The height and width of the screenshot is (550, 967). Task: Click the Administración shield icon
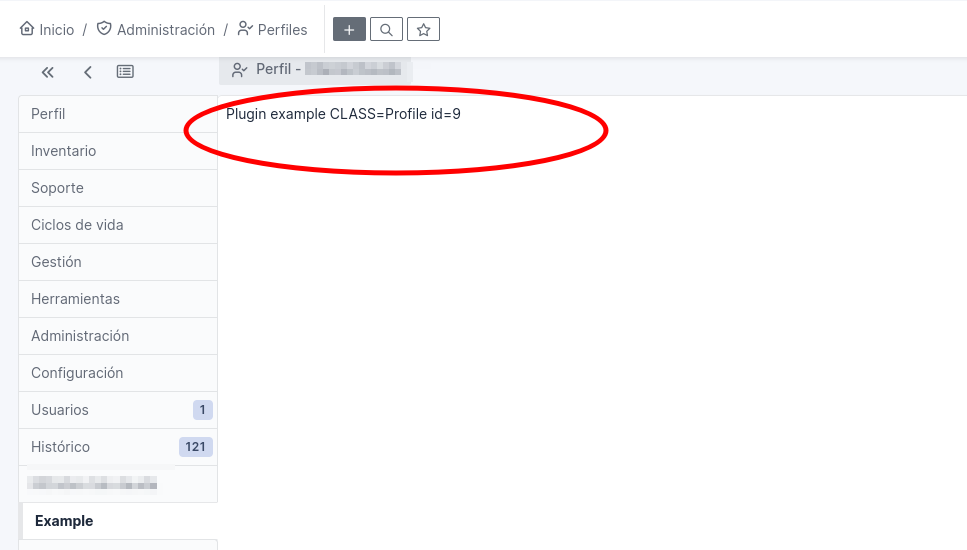coord(104,28)
